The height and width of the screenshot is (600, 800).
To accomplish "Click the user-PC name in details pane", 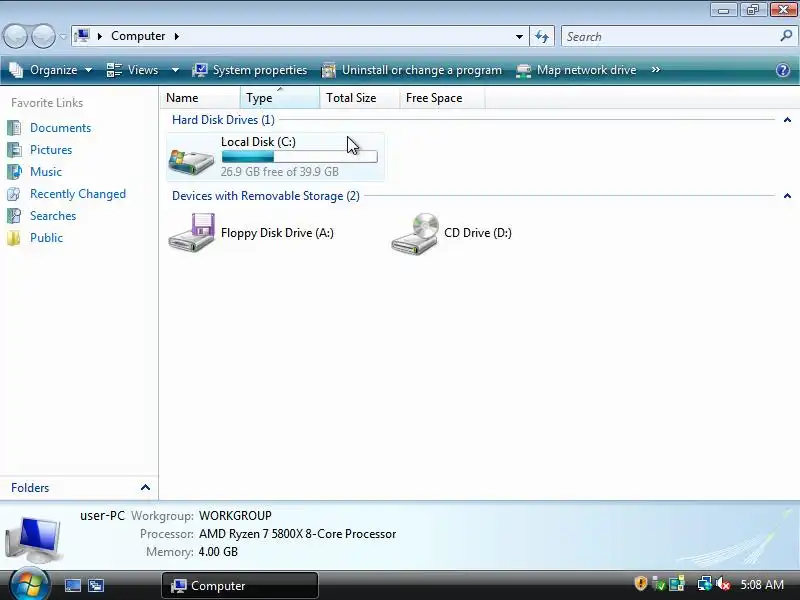I will pos(103,516).
